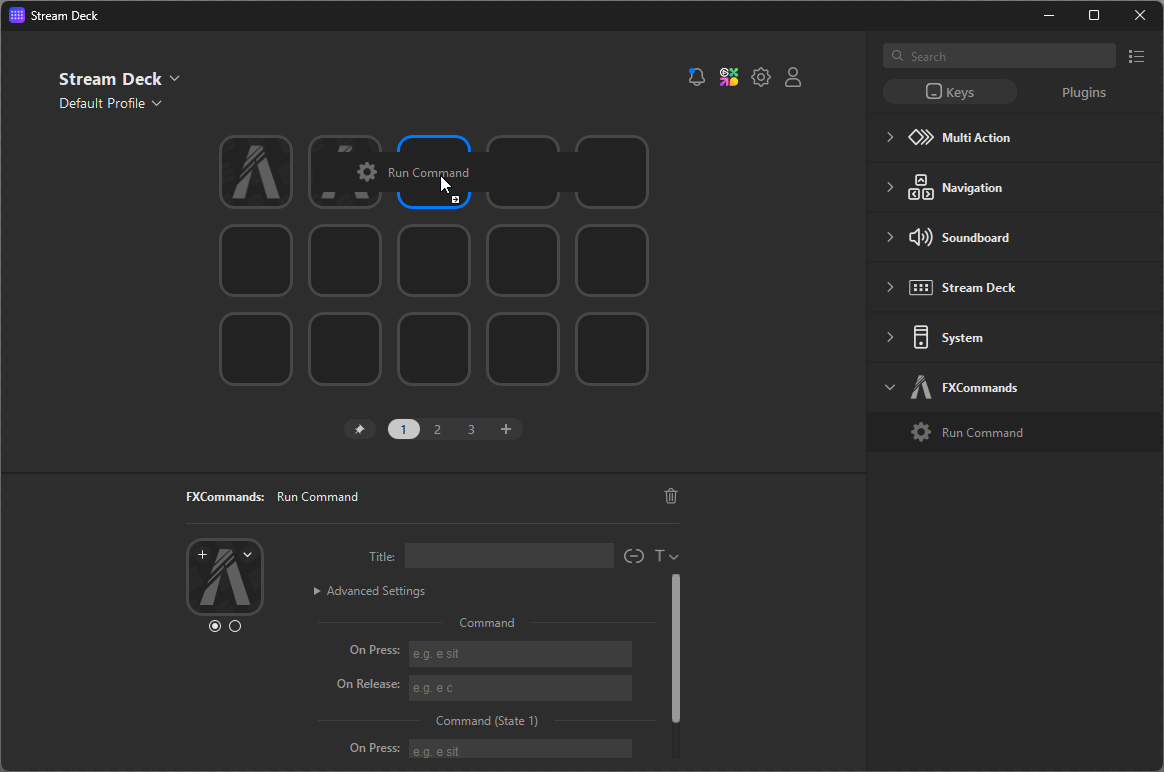1164x772 pixels.
Task: Click the Run Command gear icon in sidebar
Action: (x=921, y=432)
